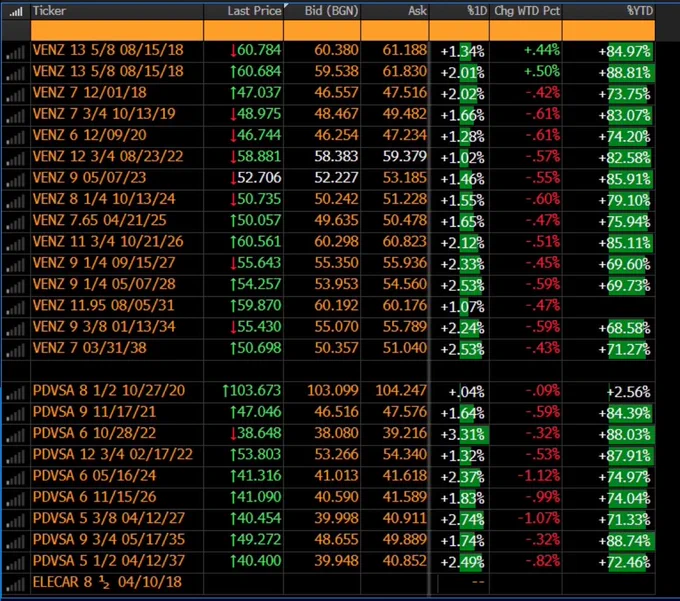Click the chart icon beside ELECAR 8 ½ 04/10/18
The image size is (680, 601).
[15, 584]
